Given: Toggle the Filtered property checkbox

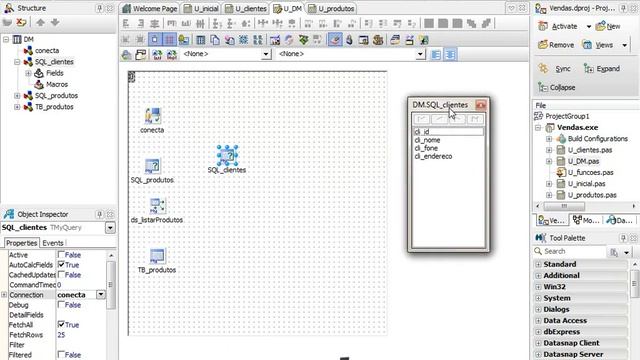Looking at the screenshot, I should pyautogui.click(x=61, y=354).
